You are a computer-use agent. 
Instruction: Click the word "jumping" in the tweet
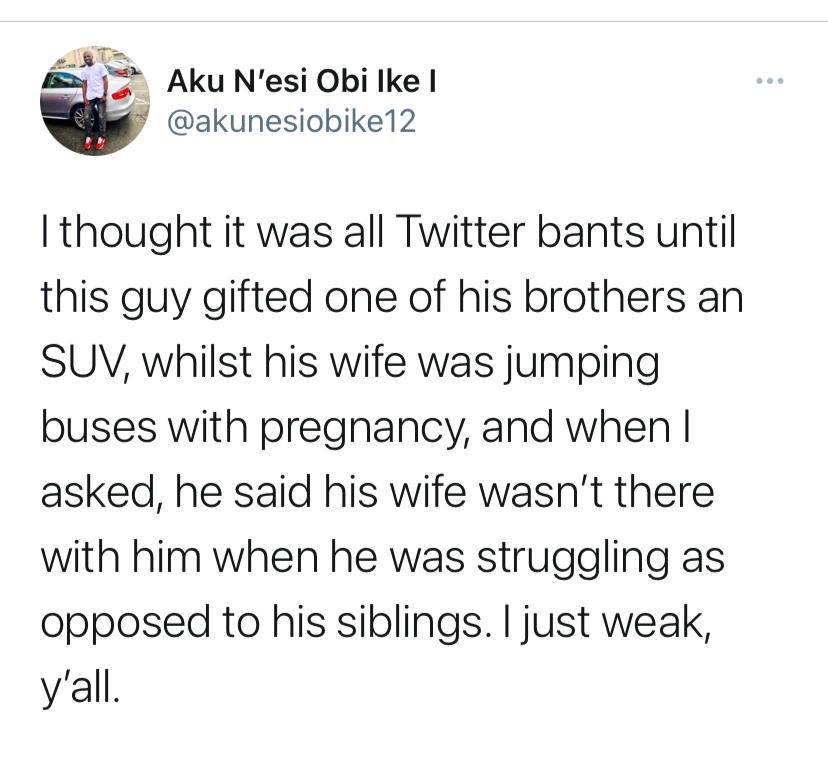coord(580,364)
